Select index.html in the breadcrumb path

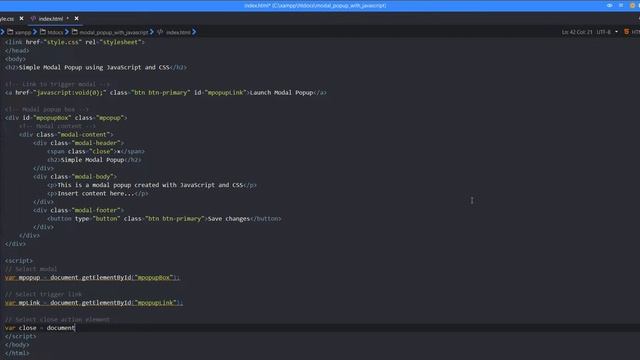tap(178, 32)
